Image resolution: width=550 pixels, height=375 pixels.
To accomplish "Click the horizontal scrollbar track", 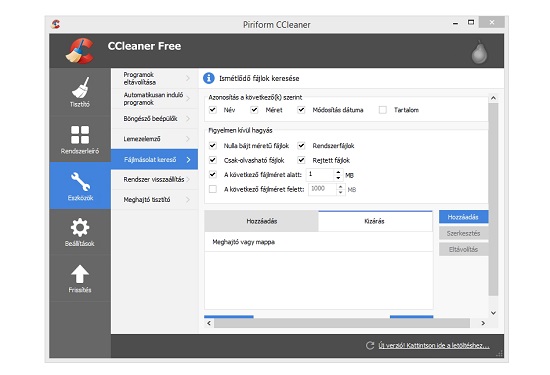I will [x=342, y=323].
